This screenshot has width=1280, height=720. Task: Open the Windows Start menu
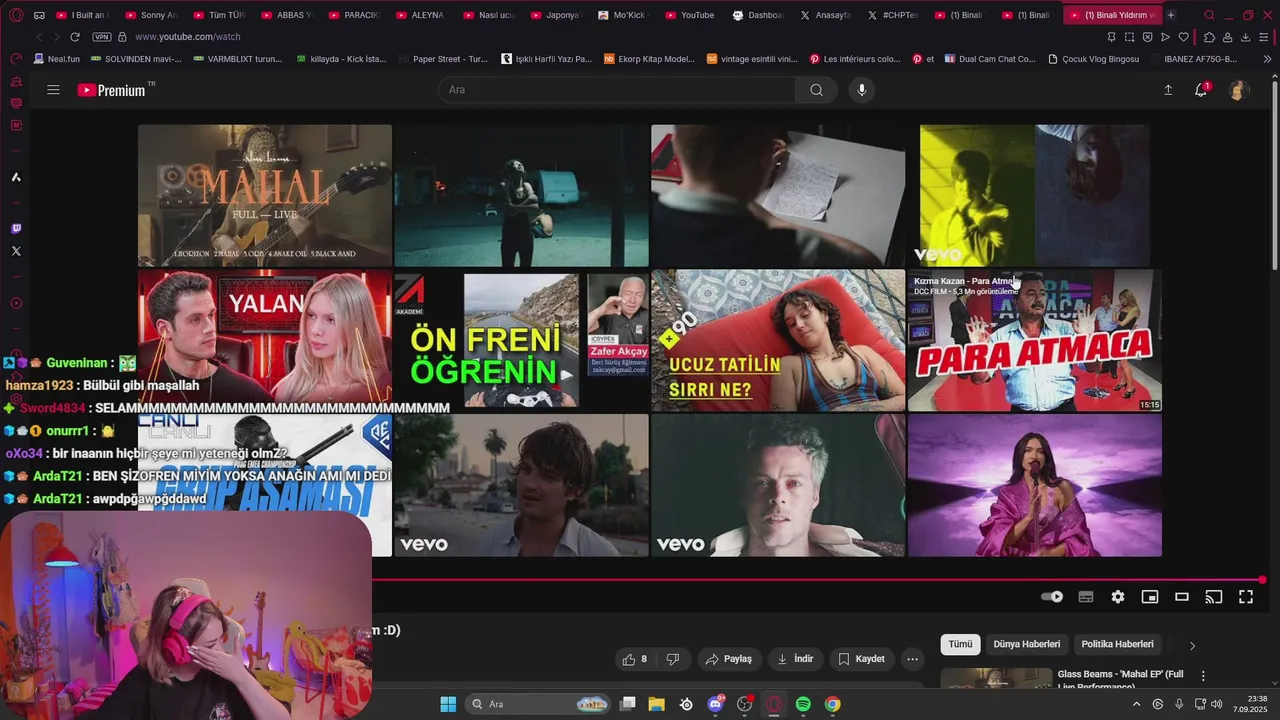448,704
